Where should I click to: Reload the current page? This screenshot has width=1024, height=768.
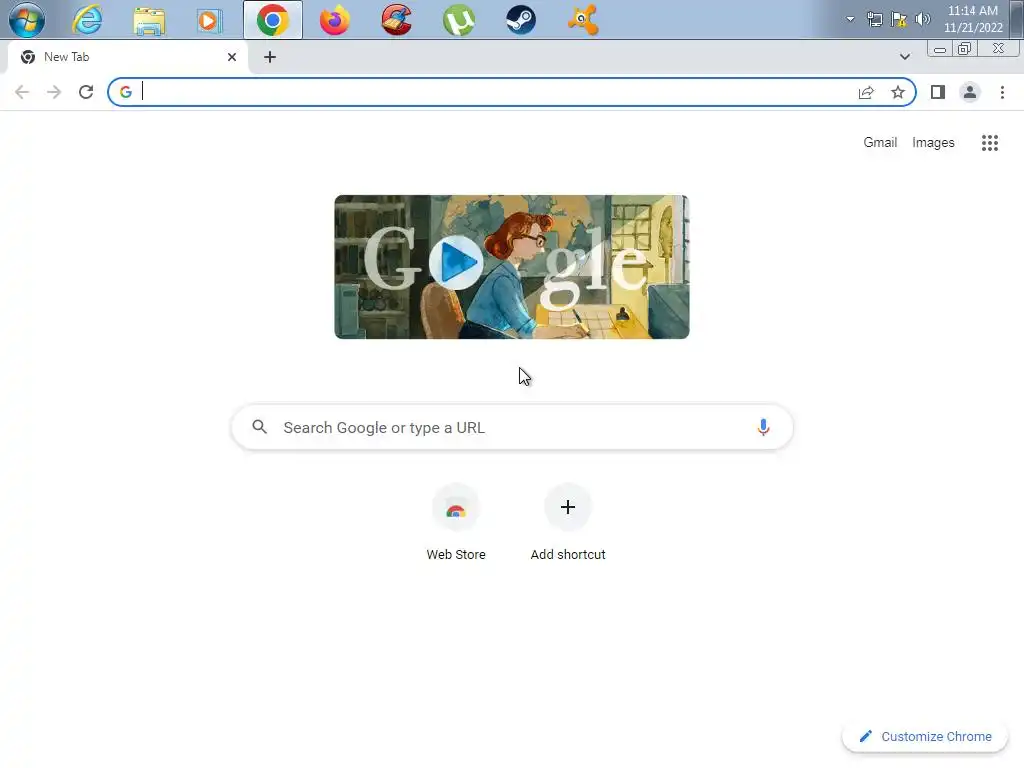(x=86, y=92)
